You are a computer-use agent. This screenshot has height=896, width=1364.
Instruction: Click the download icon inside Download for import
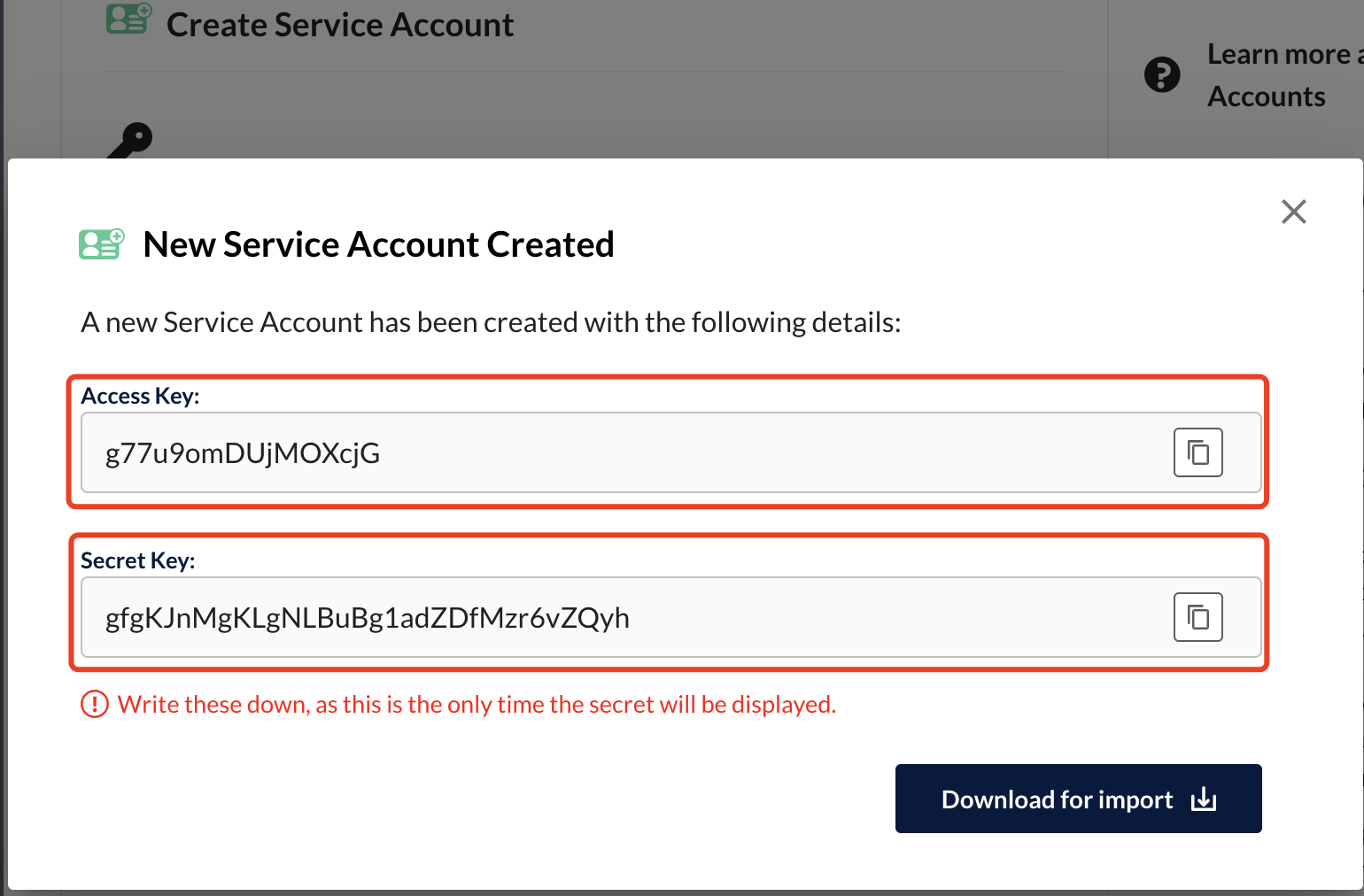(1203, 799)
